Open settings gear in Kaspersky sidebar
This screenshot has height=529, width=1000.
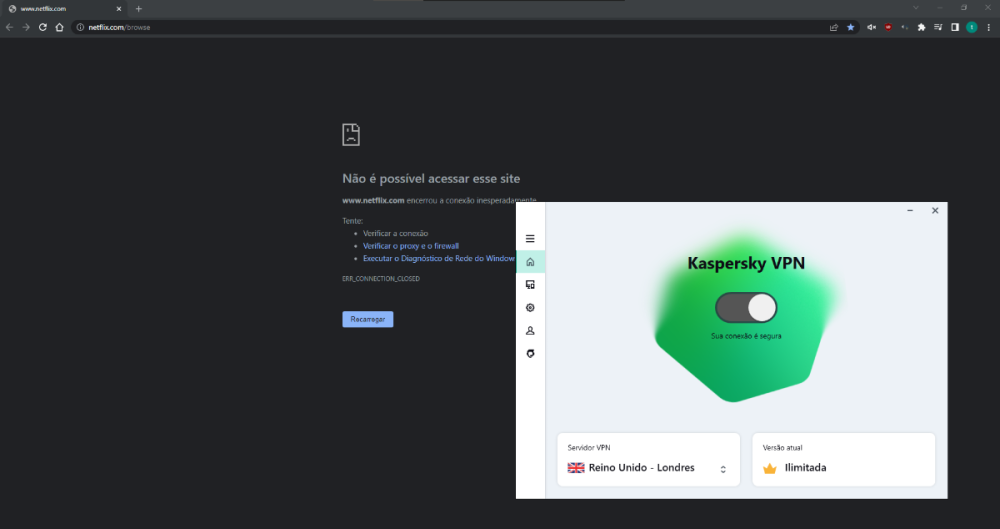530,308
